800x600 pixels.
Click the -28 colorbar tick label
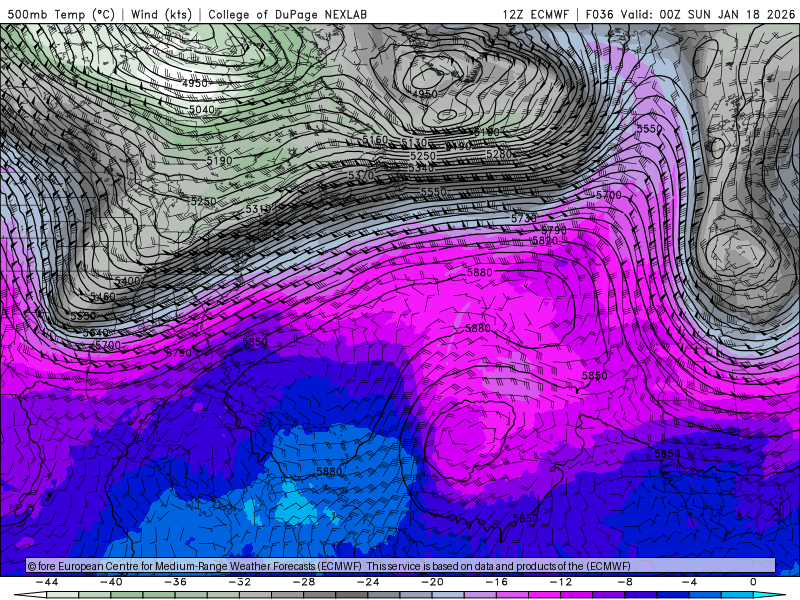(304, 582)
